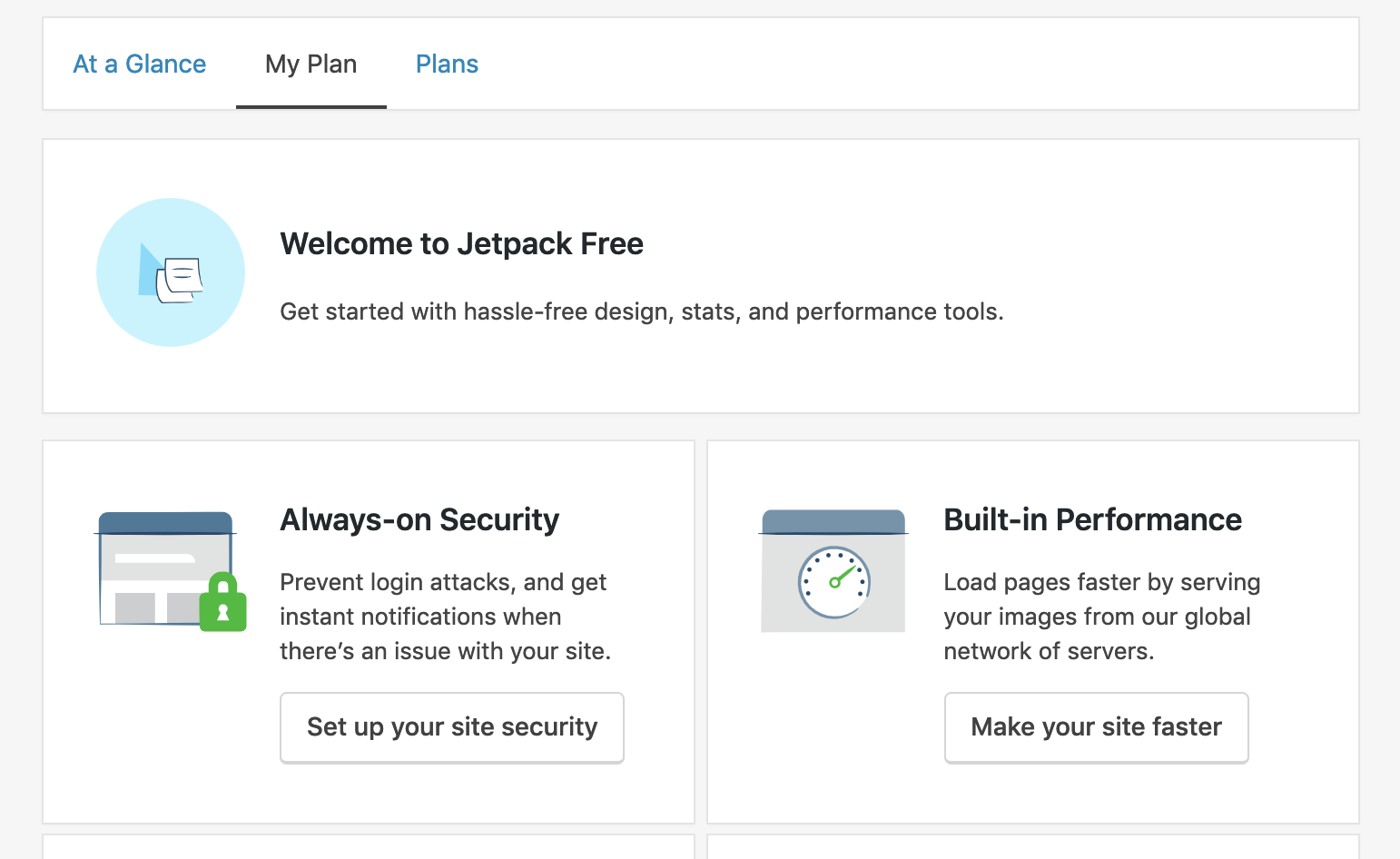Click the partially visible card below Always-on Security
1400x859 pixels.
[x=368, y=847]
